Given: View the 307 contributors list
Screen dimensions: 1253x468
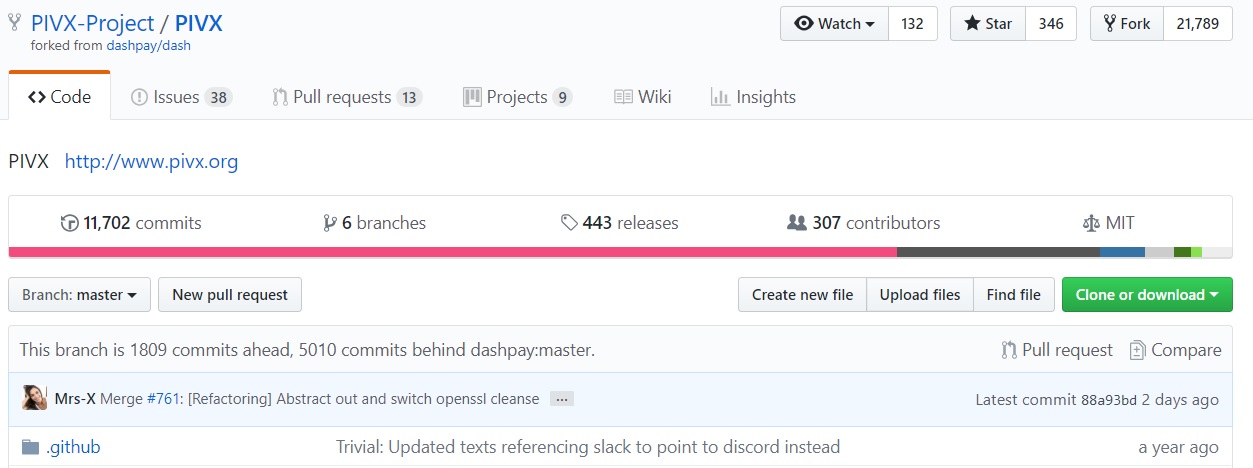Looking at the screenshot, I should click(864, 223).
